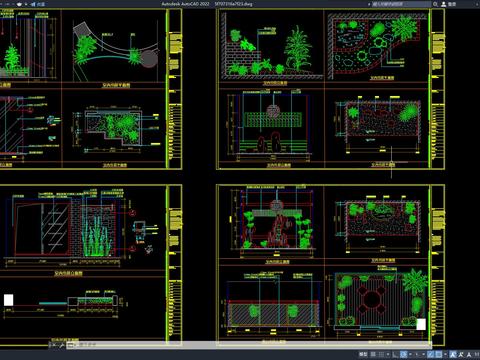Screen dimensions: 480x360
Task: Click the command line customize wrench icon
Action: 62,345
